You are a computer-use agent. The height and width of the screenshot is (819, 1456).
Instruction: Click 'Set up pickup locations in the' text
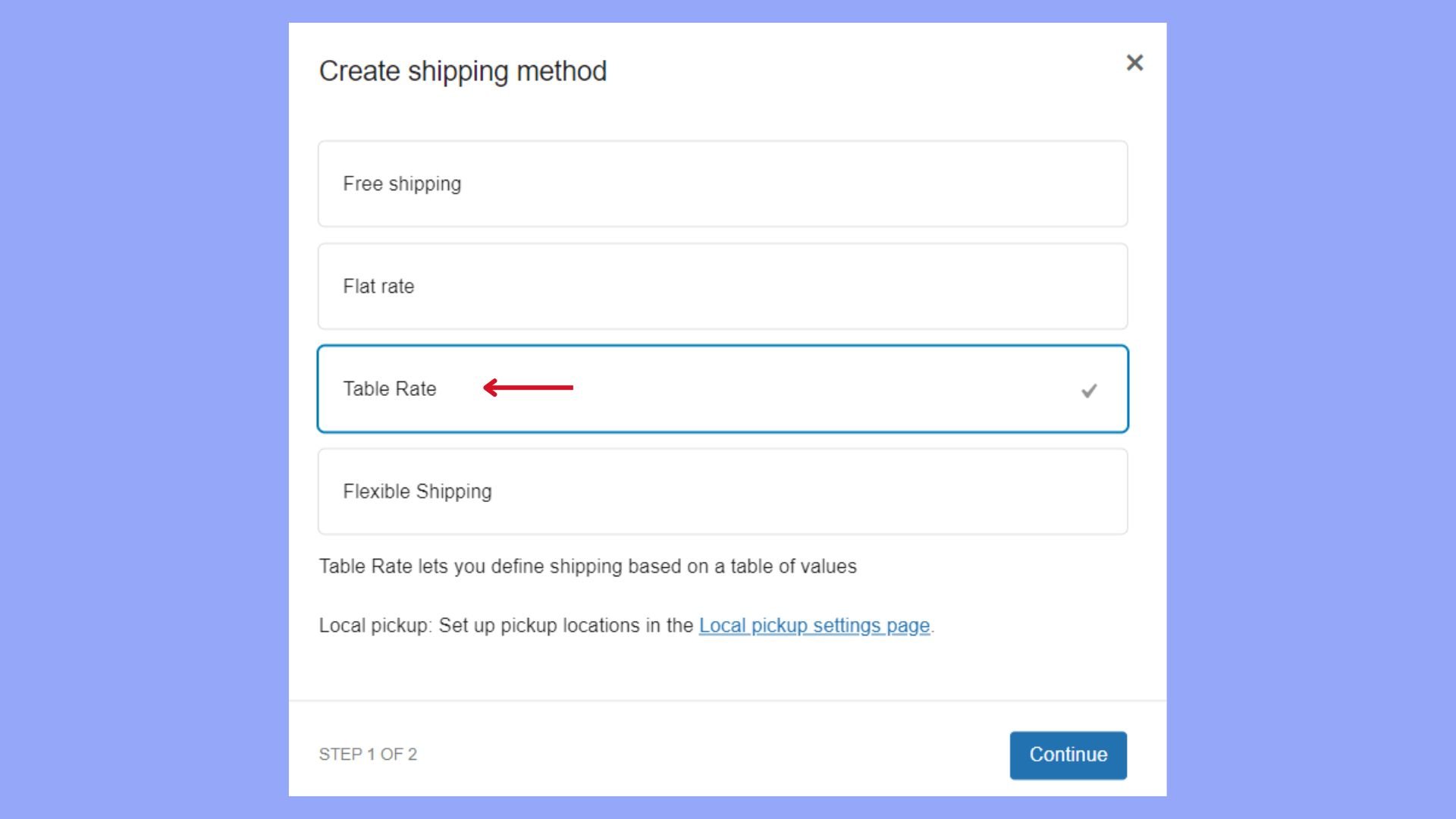pyautogui.click(x=566, y=626)
